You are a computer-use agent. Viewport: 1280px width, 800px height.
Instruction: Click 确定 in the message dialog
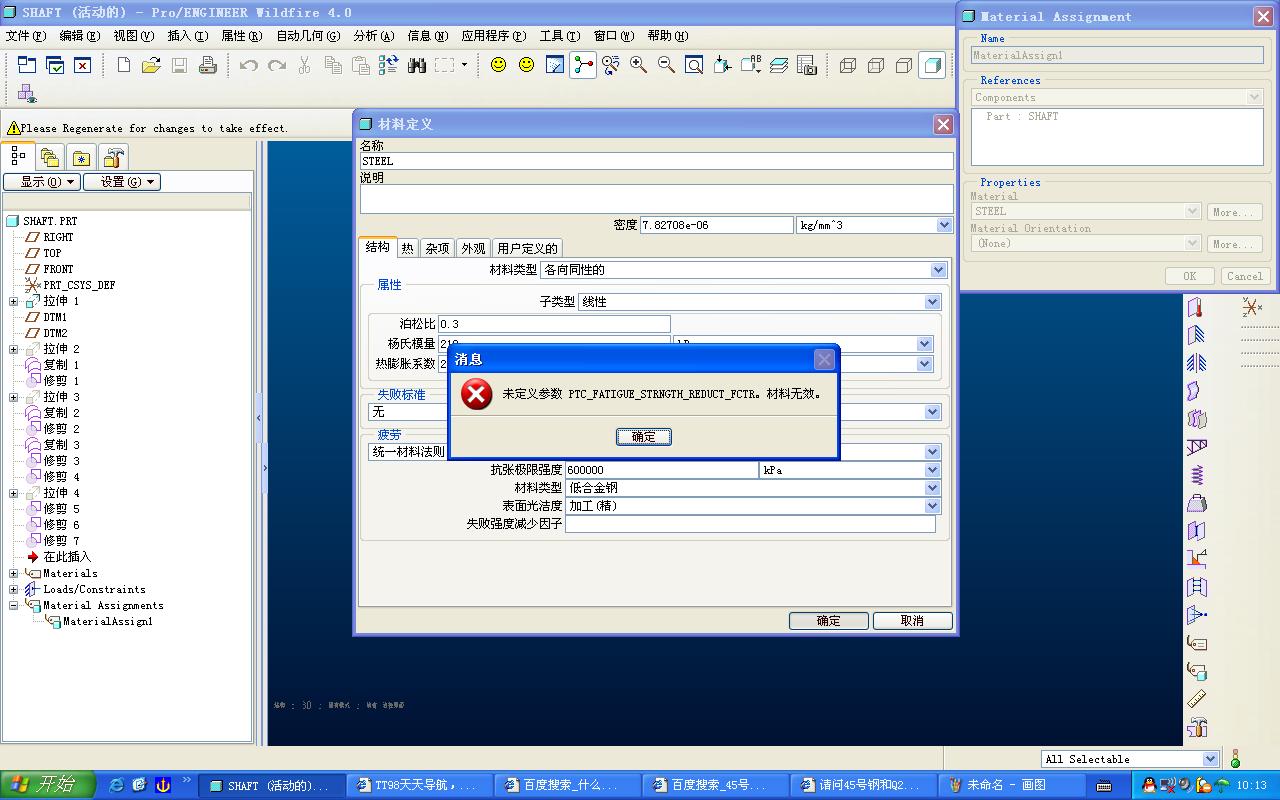pos(644,436)
